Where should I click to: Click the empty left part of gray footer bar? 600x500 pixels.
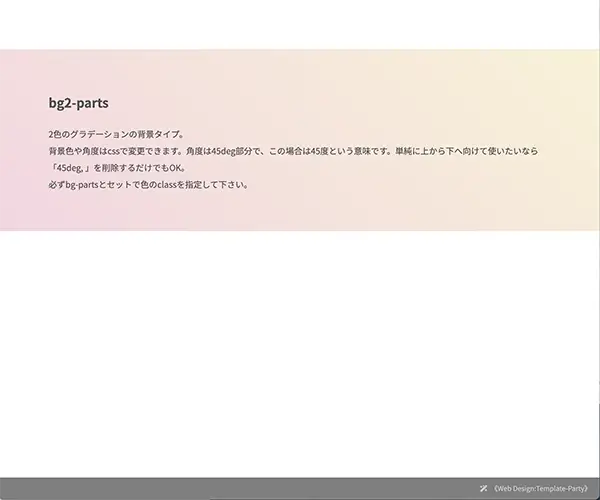[x=150, y=489]
